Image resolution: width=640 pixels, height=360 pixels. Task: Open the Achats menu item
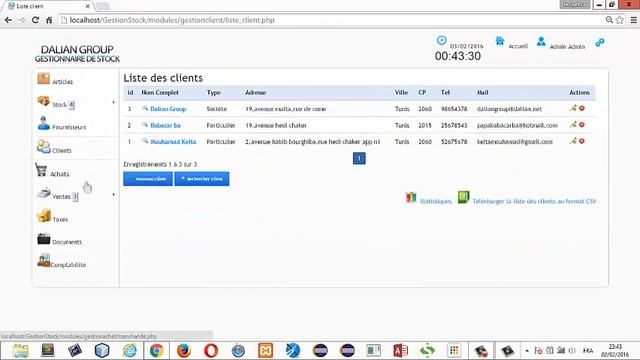60,174
